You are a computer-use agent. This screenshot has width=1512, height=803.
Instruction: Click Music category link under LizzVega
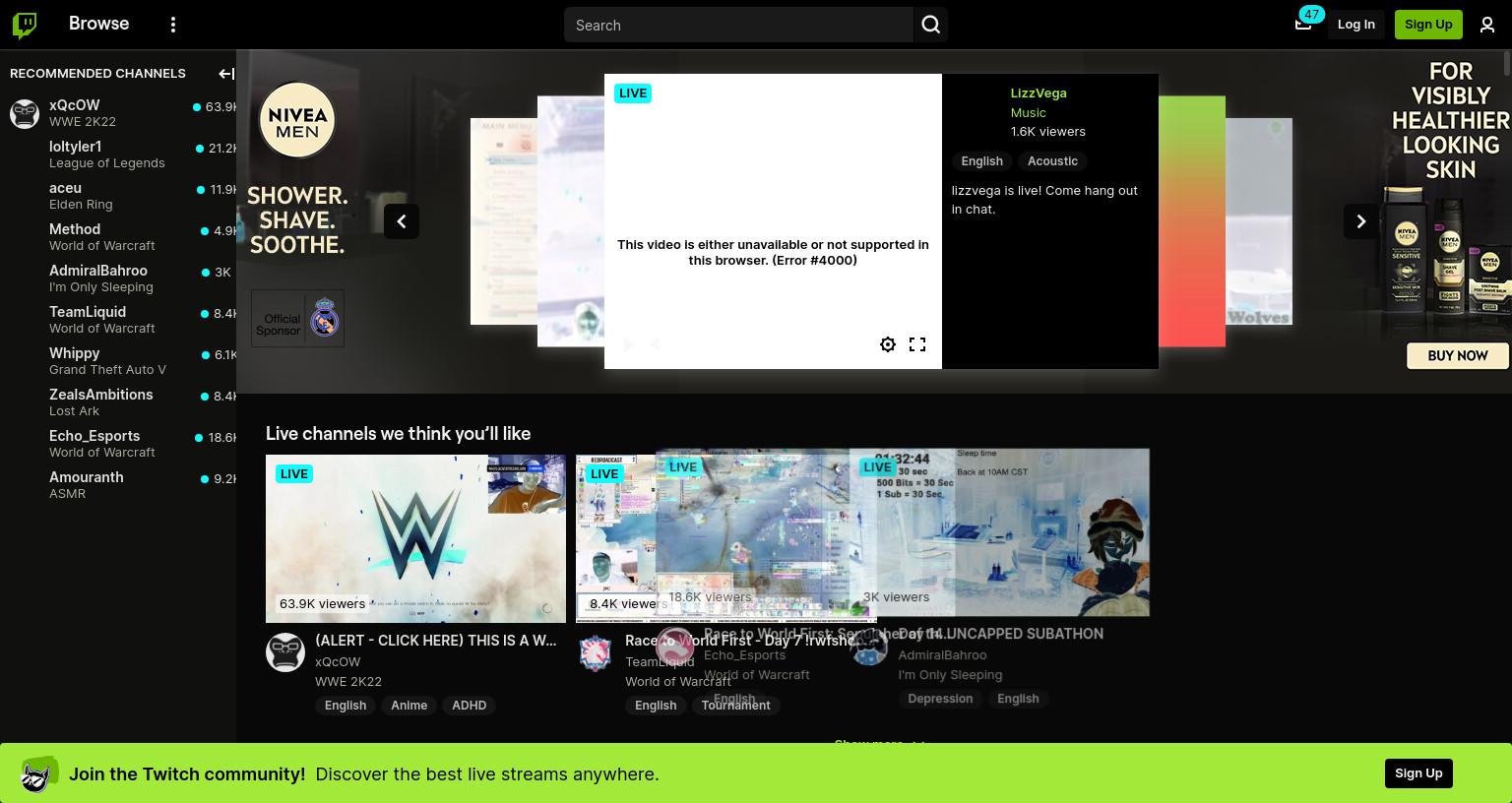pos(1028,112)
